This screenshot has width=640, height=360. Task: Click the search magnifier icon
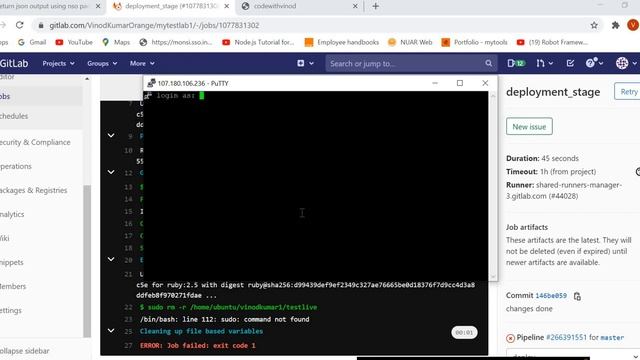pos(489,63)
